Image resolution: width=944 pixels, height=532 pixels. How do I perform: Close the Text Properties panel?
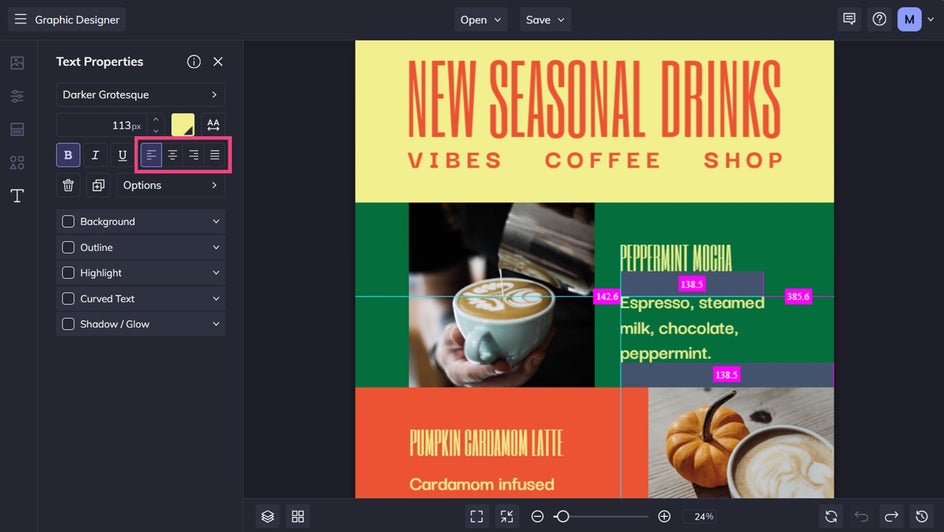[x=218, y=61]
